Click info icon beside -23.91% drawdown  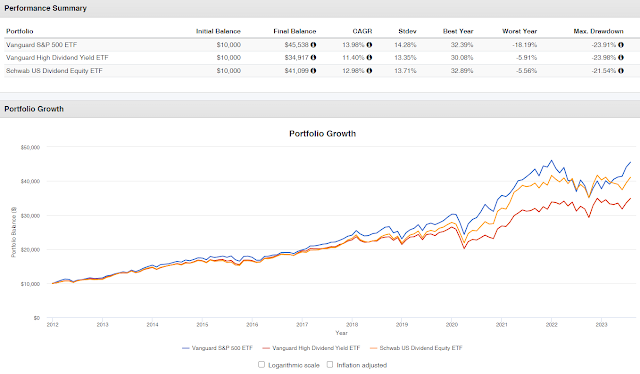pyautogui.click(x=621, y=45)
